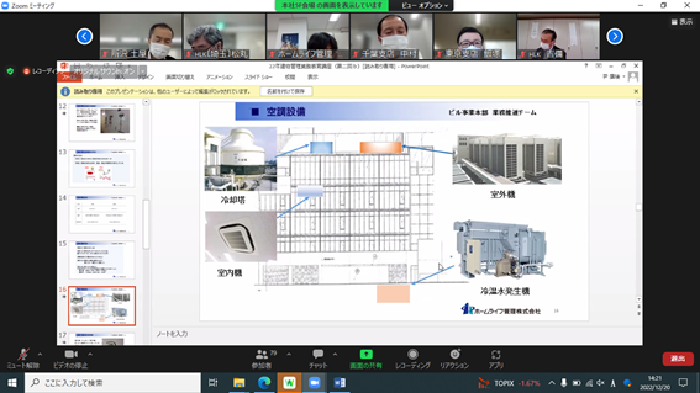Expand the video options caret beside camera
700x393 pixels.
pyautogui.click(x=90, y=354)
